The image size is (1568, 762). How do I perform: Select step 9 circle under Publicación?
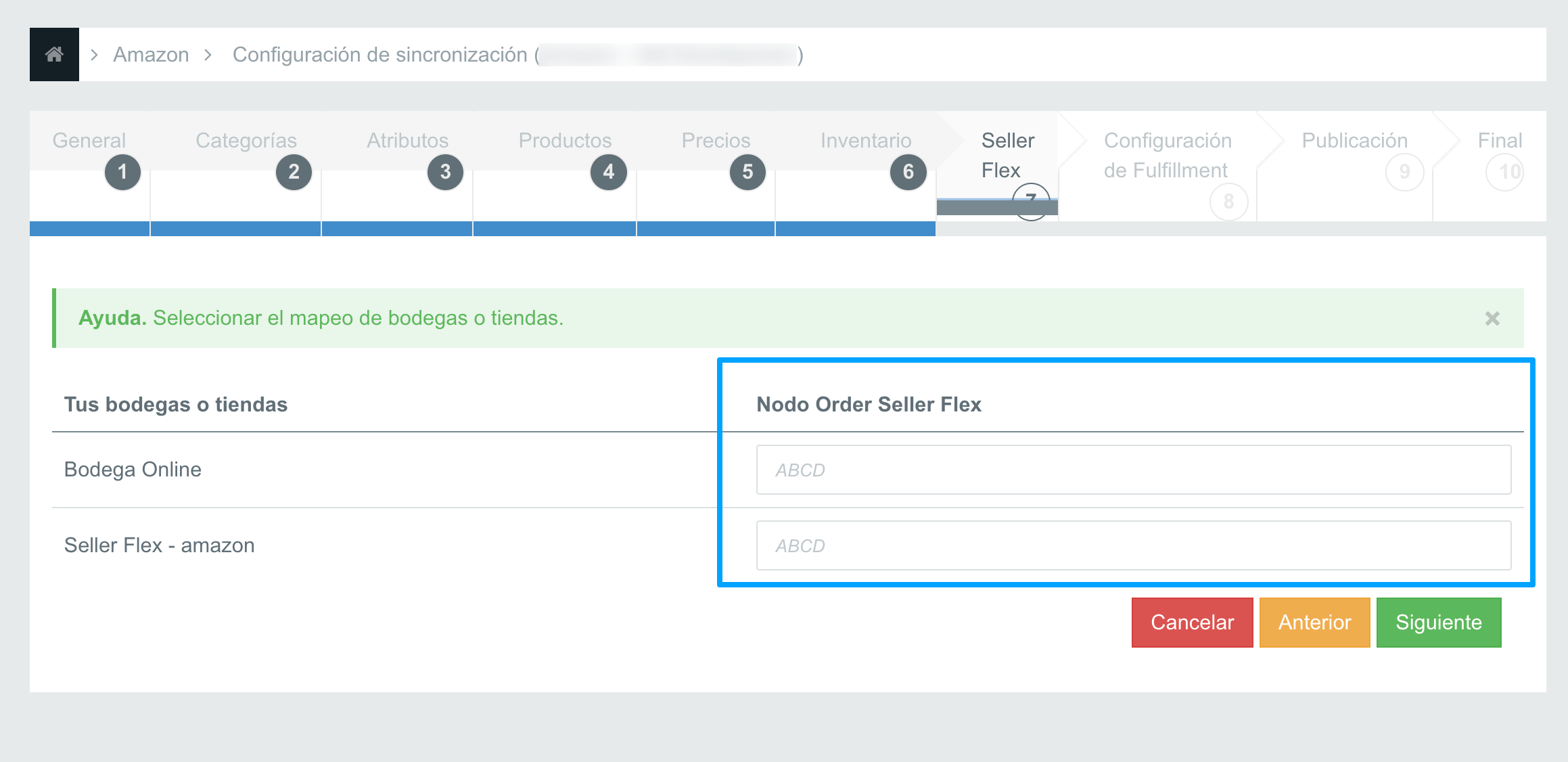point(1404,172)
